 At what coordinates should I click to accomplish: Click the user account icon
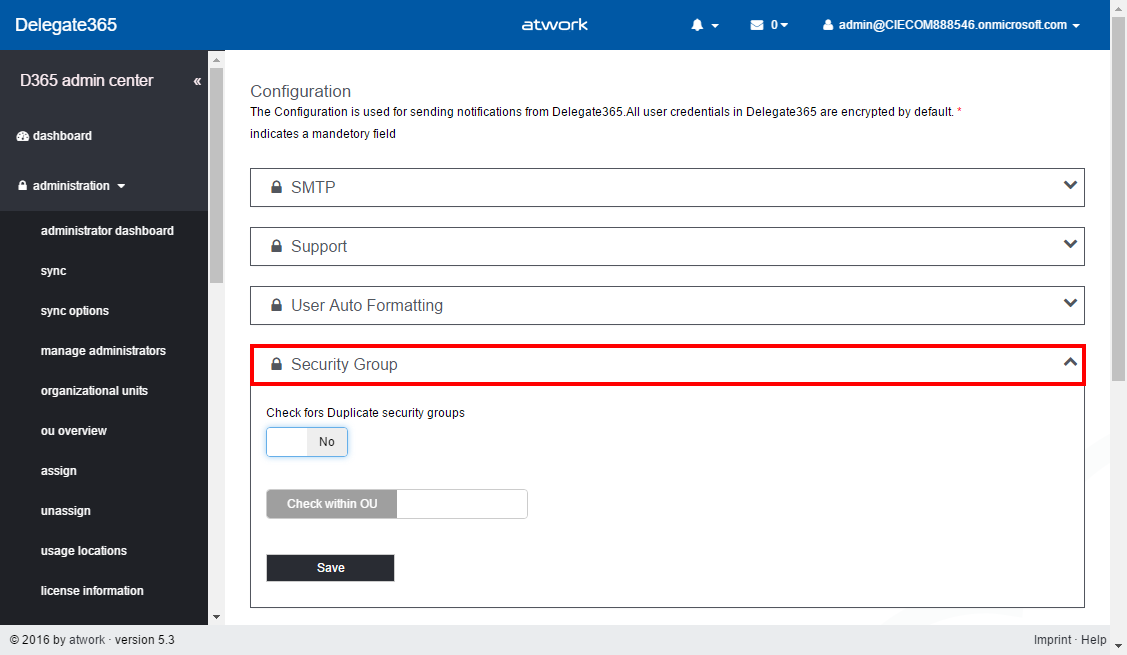pyautogui.click(x=828, y=25)
